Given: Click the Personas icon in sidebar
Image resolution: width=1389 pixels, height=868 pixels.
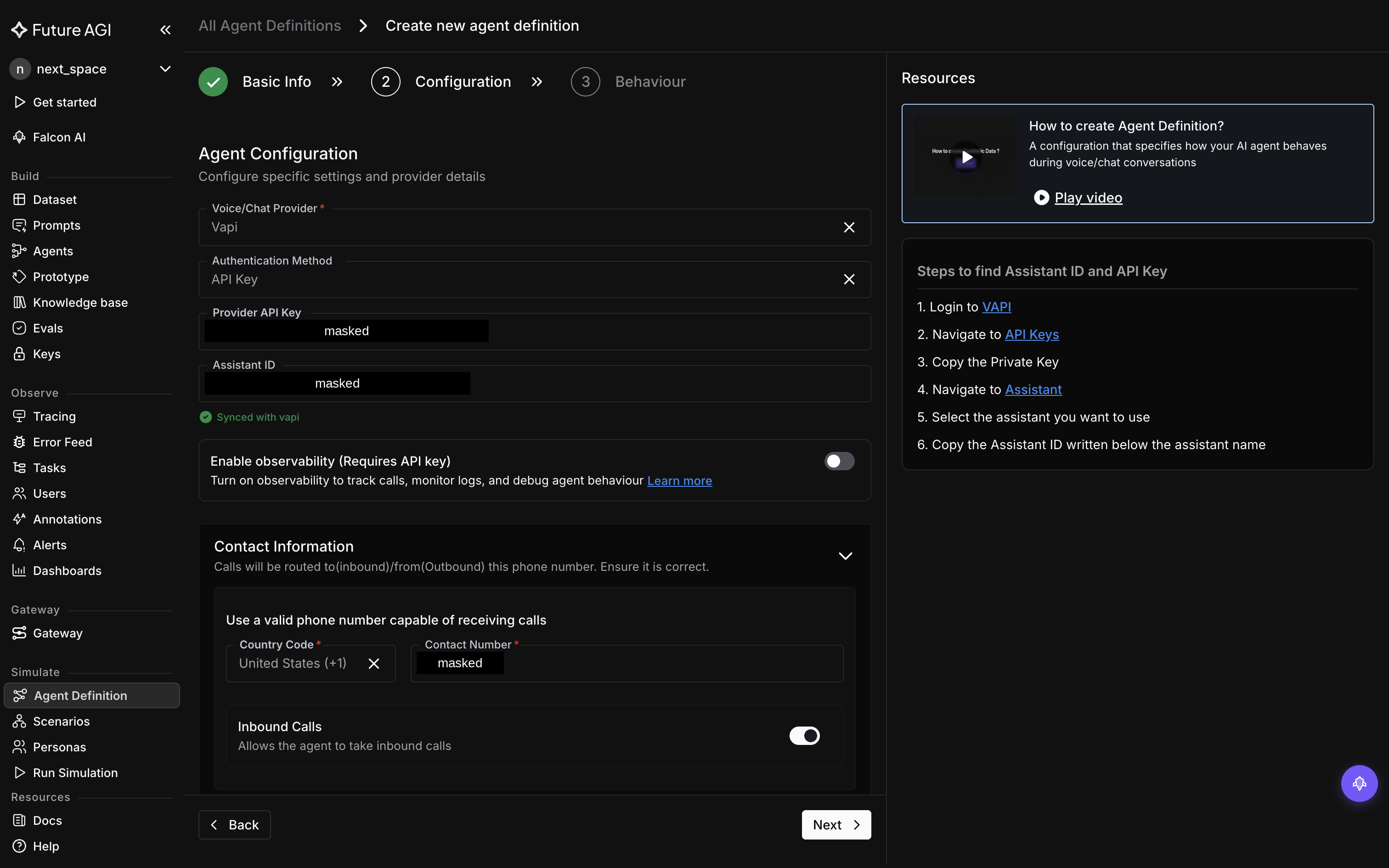Looking at the screenshot, I should [19, 747].
